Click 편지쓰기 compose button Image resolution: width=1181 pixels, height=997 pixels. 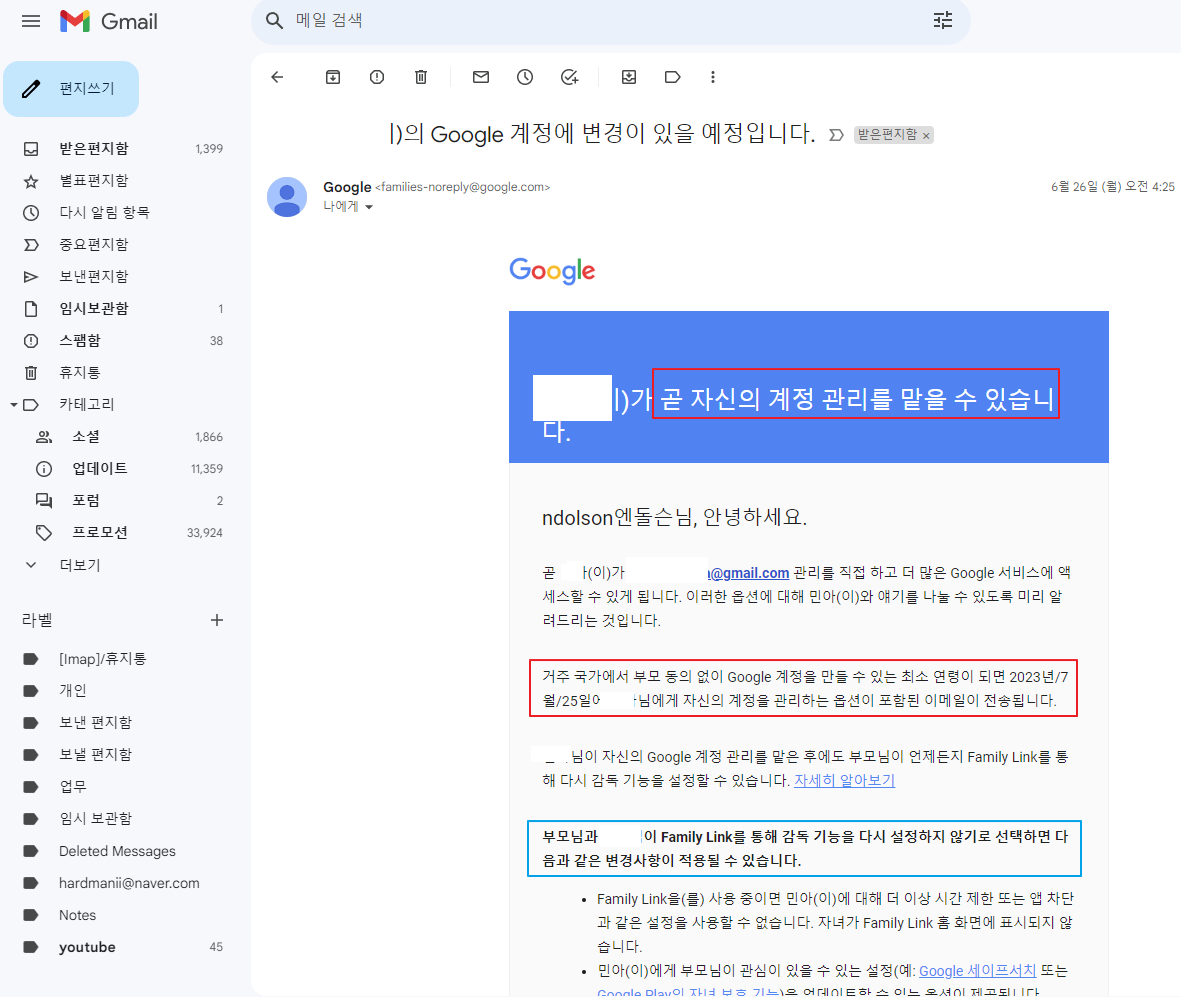(72, 89)
